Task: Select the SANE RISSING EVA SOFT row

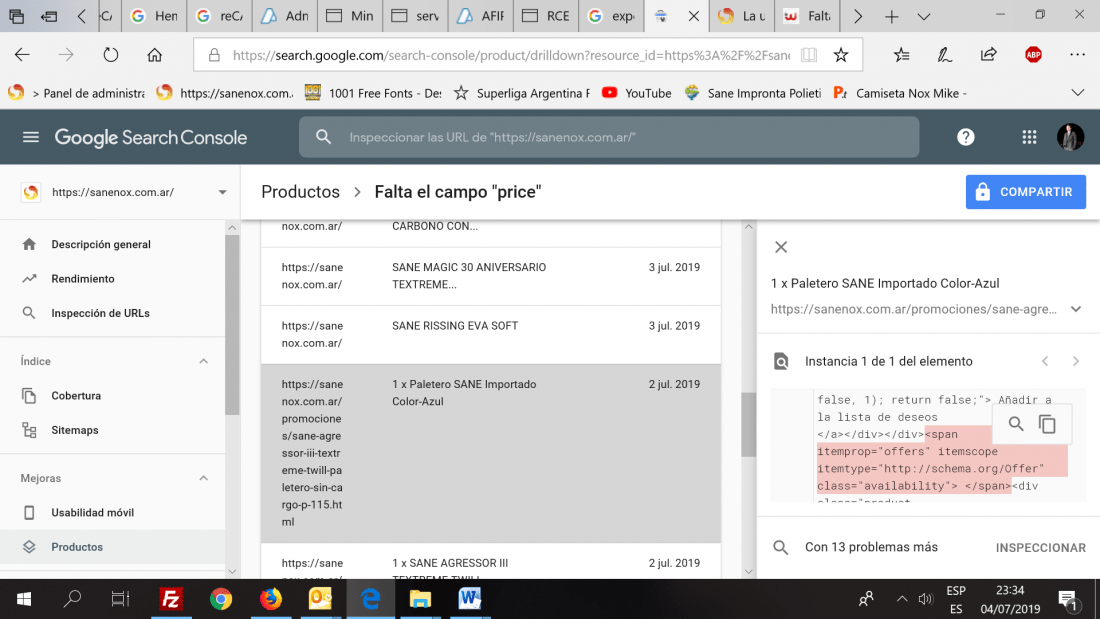Action: (490, 335)
